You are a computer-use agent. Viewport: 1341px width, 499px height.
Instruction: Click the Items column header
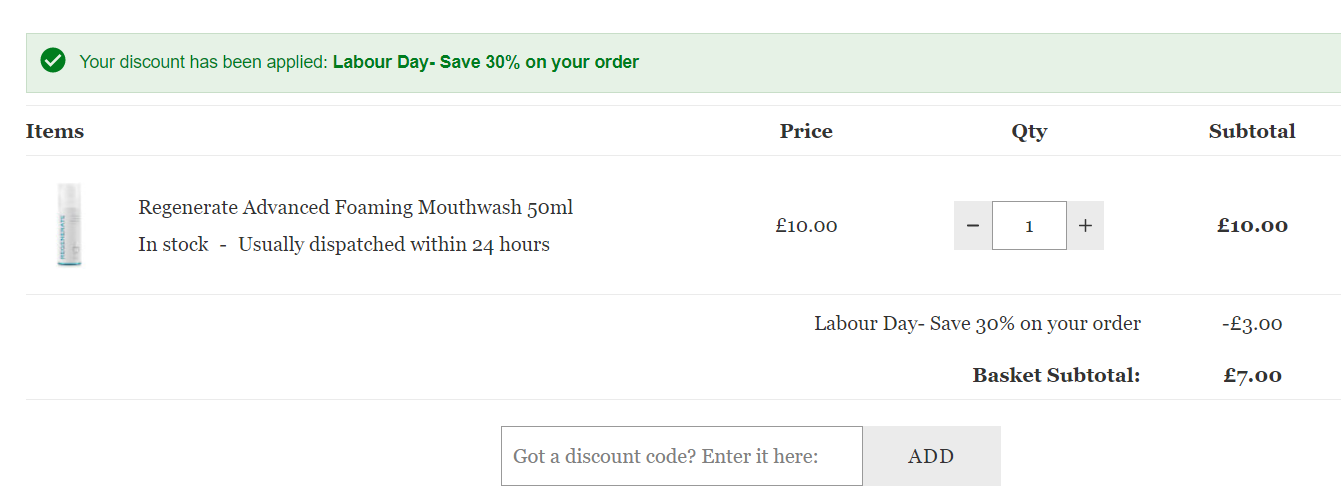point(55,131)
